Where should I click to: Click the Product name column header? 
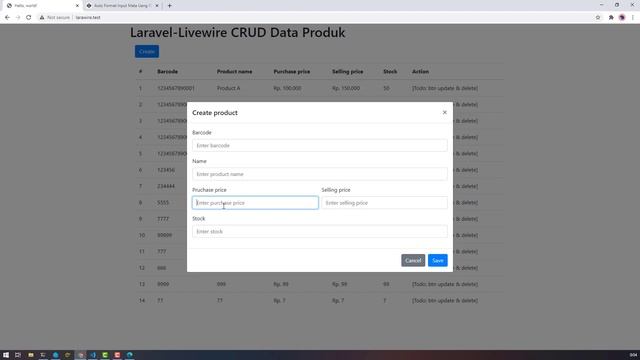[x=234, y=71]
